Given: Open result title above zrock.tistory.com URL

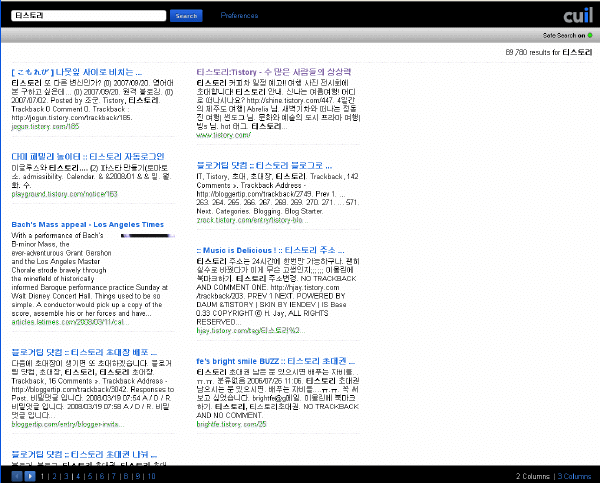Looking at the screenshot, I should tap(264, 165).
